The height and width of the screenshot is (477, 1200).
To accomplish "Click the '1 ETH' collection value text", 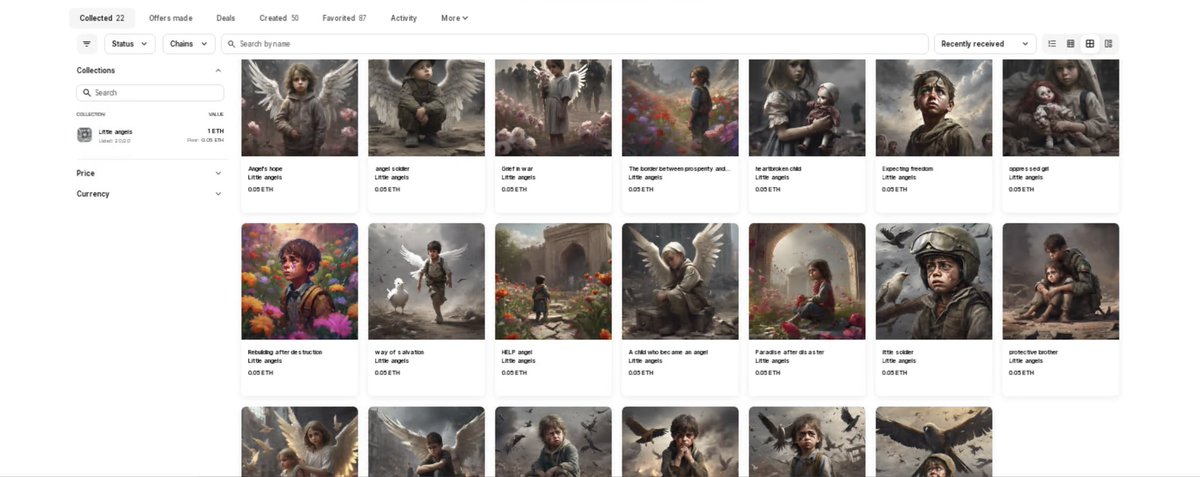I will click(x=216, y=131).
